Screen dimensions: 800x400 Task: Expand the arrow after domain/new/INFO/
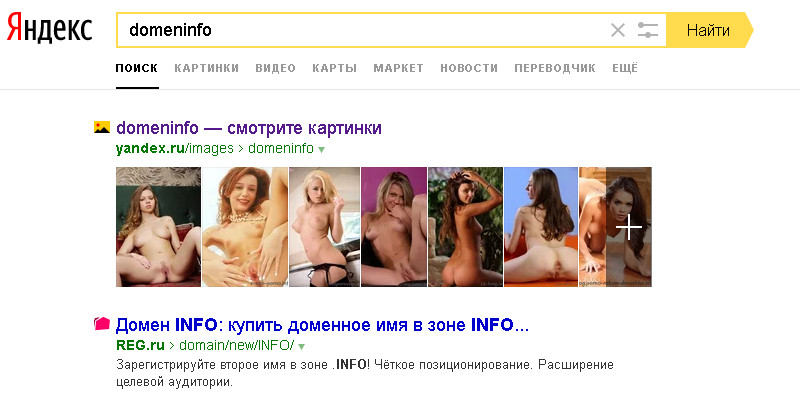click(x=301, y=346)
